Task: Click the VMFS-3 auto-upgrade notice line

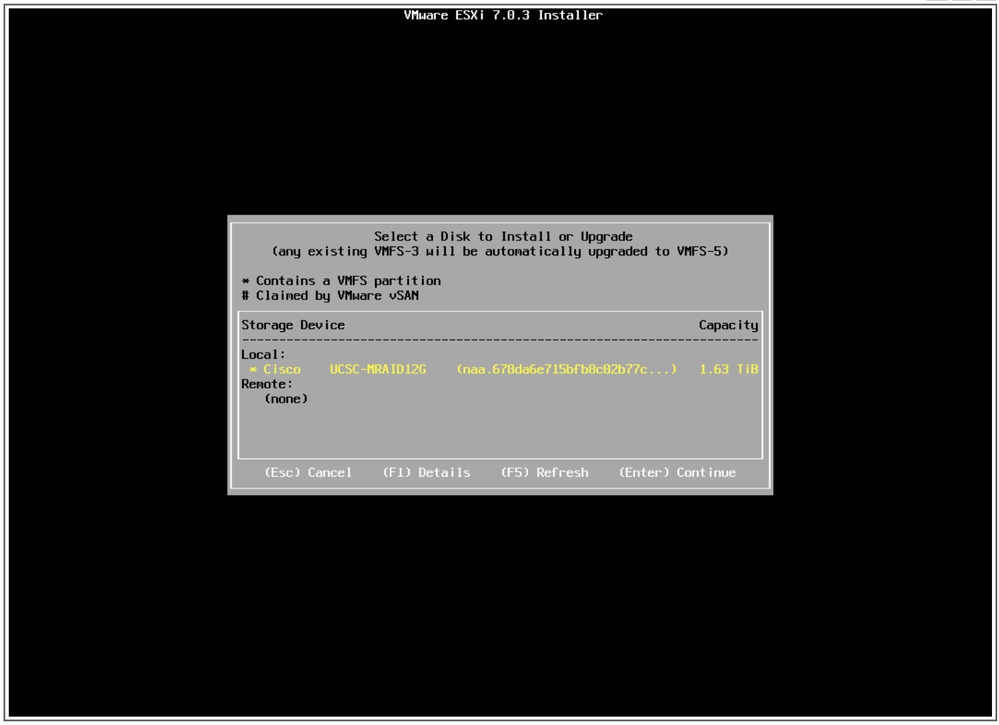Action: coord(500,252)
